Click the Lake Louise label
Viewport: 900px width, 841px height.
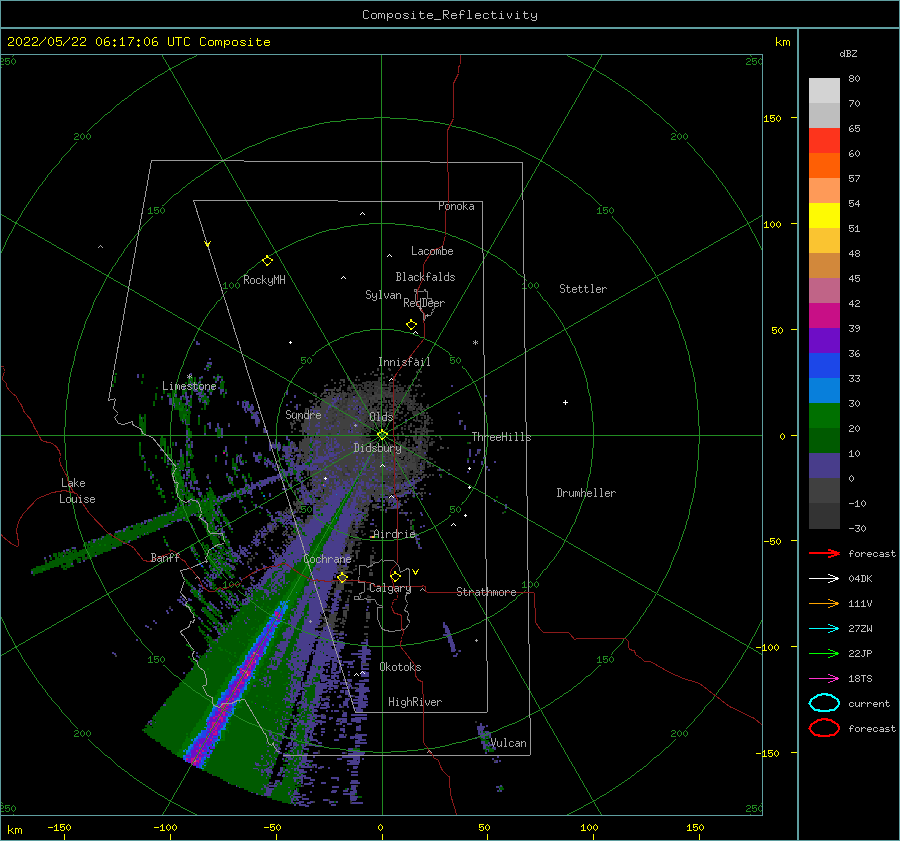[x=77, y=491]
